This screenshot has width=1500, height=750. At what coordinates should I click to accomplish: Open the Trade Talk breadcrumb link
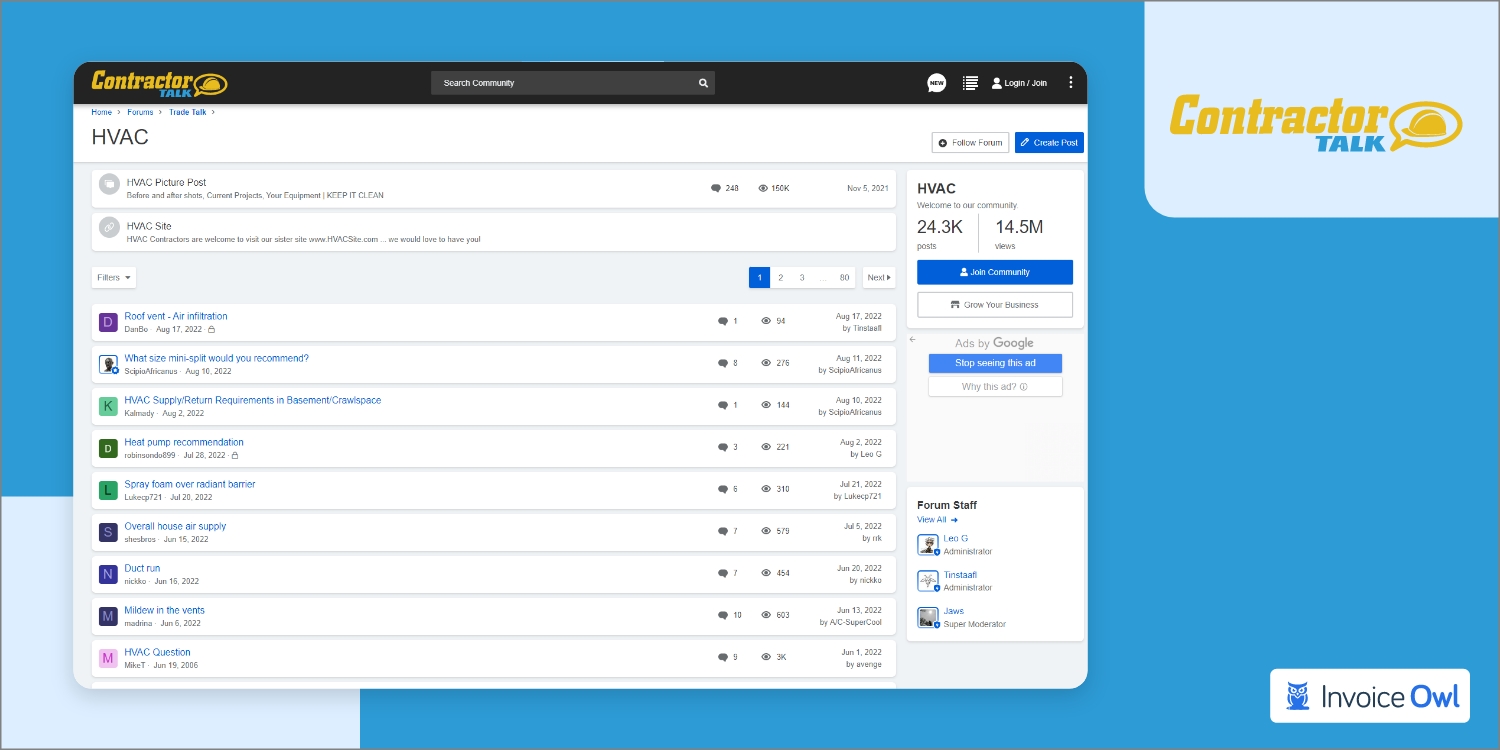pyautogui.click(x=187, y=112)
